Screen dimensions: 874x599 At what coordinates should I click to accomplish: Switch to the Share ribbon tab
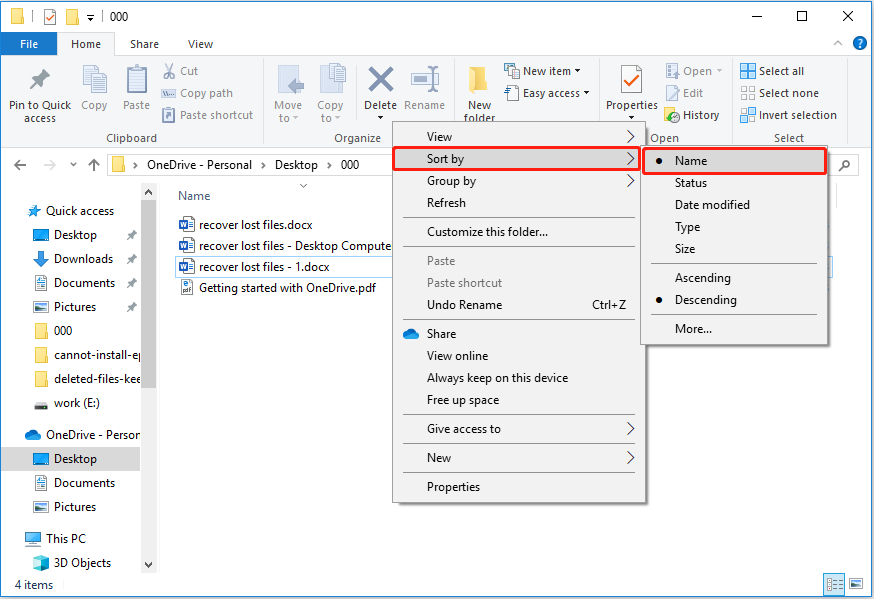click(144, 44)
